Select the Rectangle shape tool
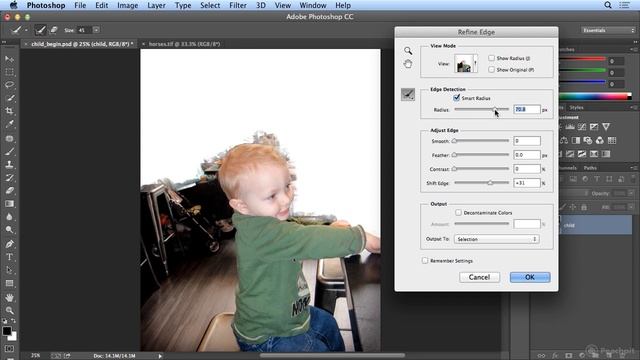Image resolution: width=640 pixels, height=360 pixels. [9, 283]
